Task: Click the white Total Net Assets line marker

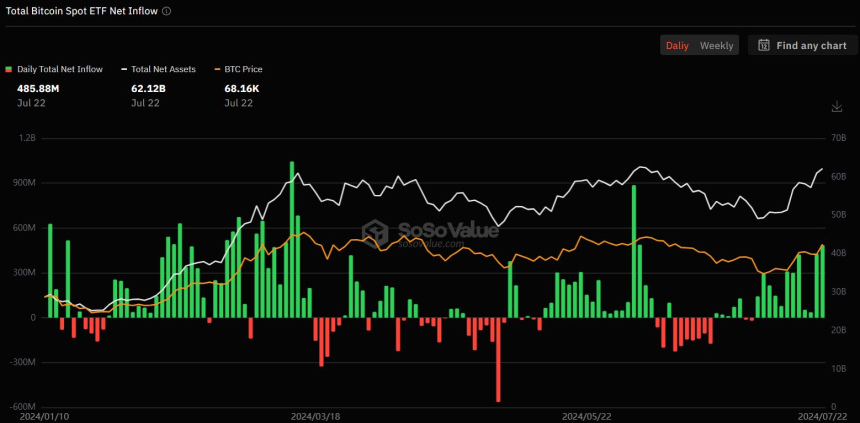Action: 124,69
